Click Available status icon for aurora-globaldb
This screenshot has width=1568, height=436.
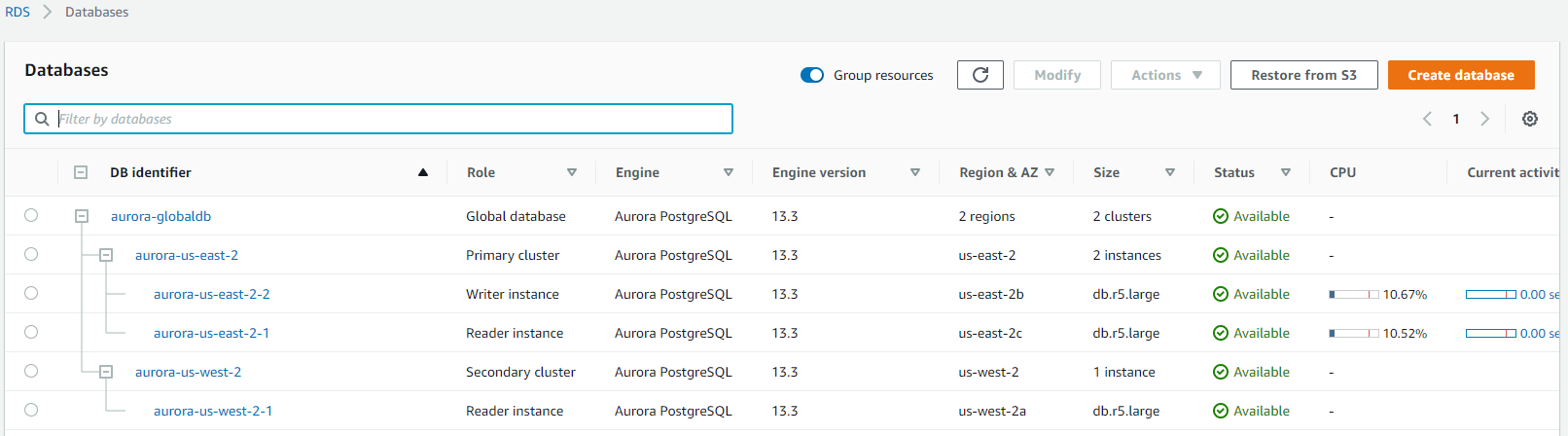click(x=1221, y=216)
